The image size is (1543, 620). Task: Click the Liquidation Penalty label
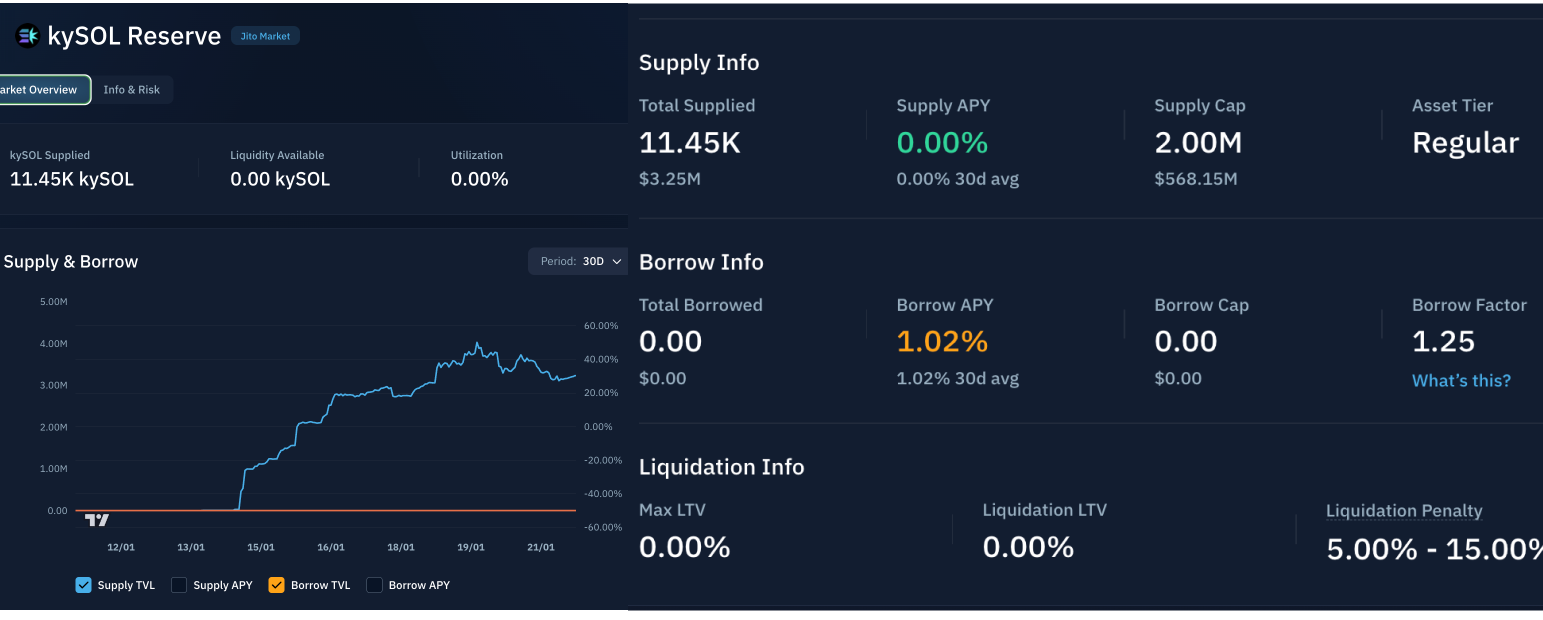1404,511
